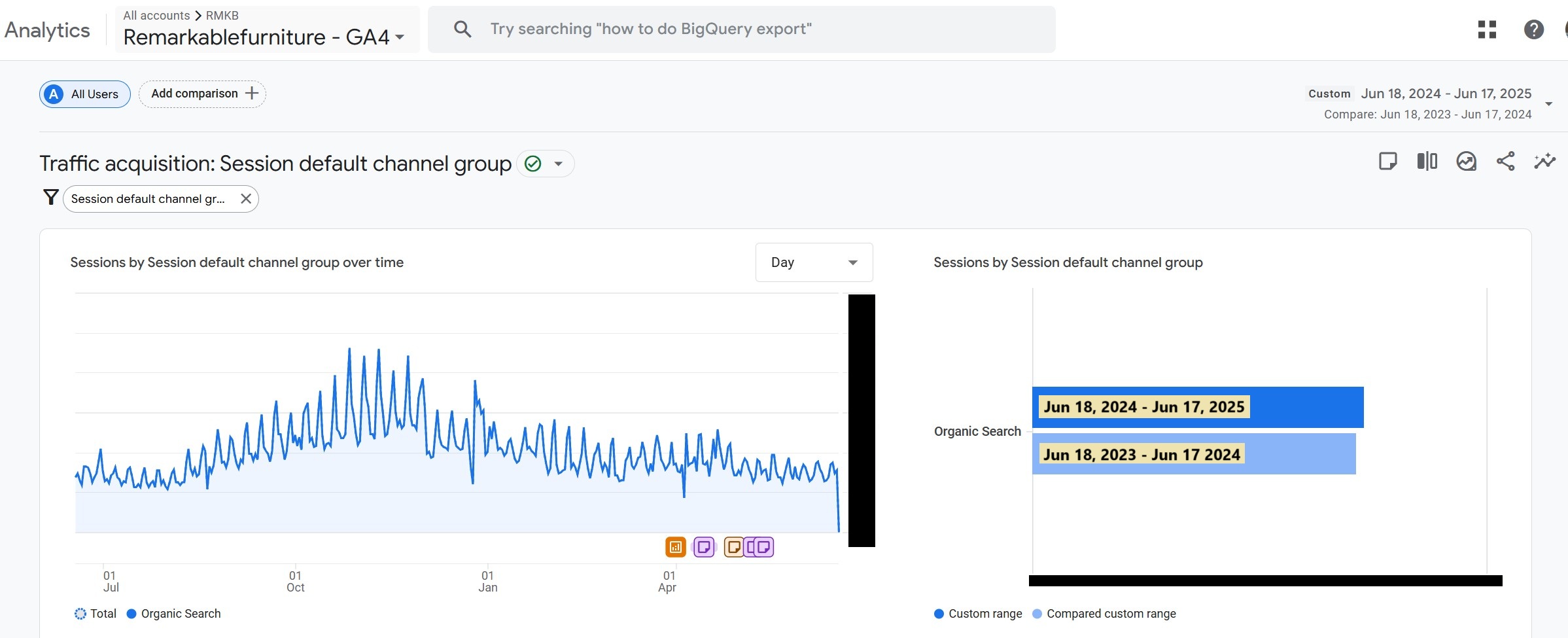This screenshot has width=1568, height=638.
Task: Open the annotations note icon in report toolbar
Action: 1387,161
